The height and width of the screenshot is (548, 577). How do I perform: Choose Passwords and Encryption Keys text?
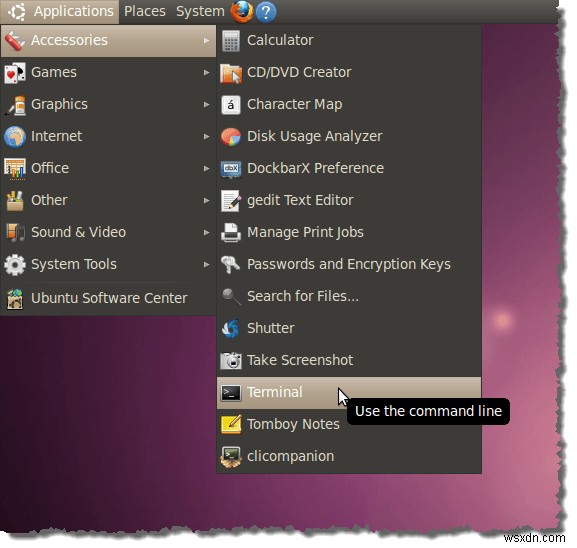(x=348, y=265)
